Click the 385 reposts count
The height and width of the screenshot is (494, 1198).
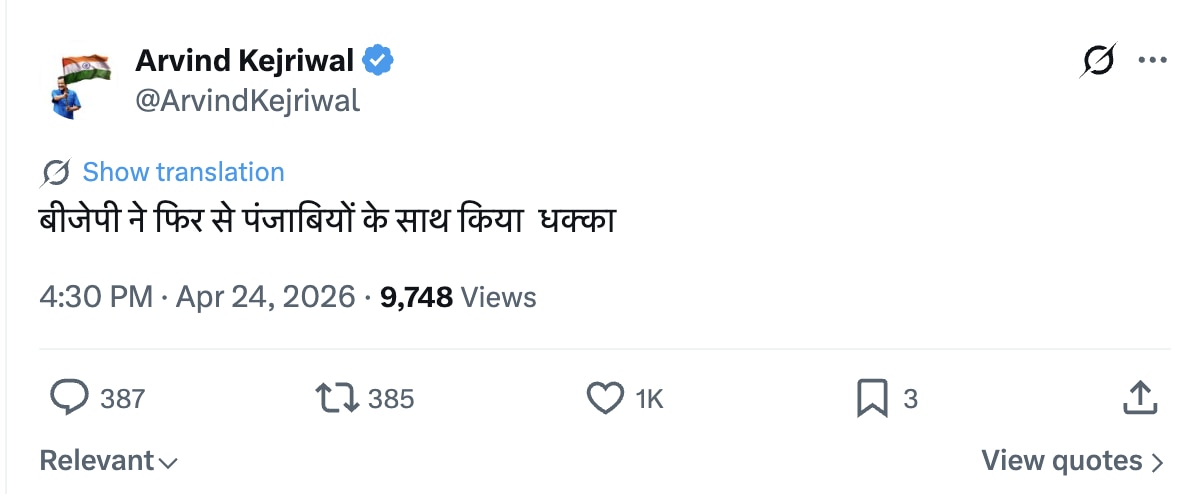(x=391, y=399)
